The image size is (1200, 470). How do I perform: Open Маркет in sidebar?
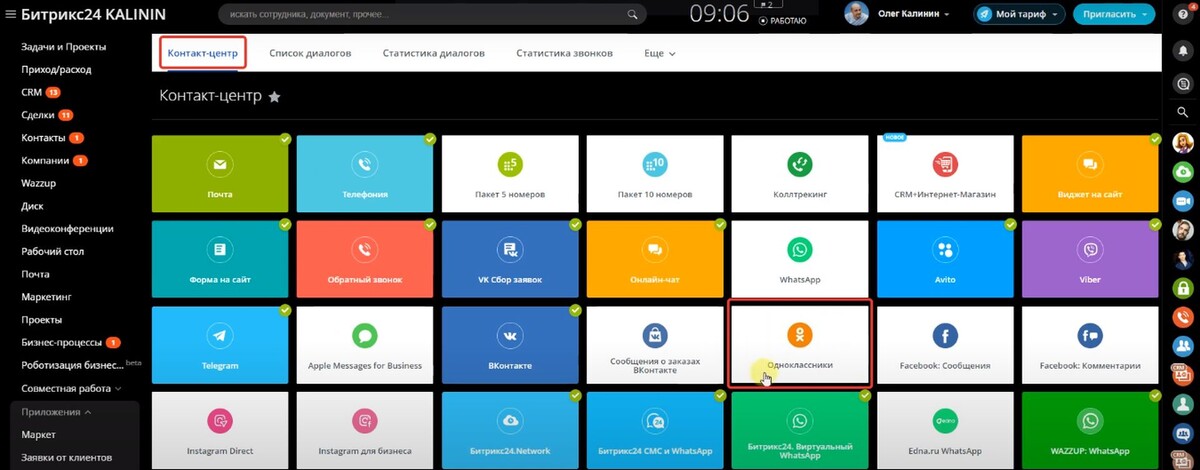(39, 434)
